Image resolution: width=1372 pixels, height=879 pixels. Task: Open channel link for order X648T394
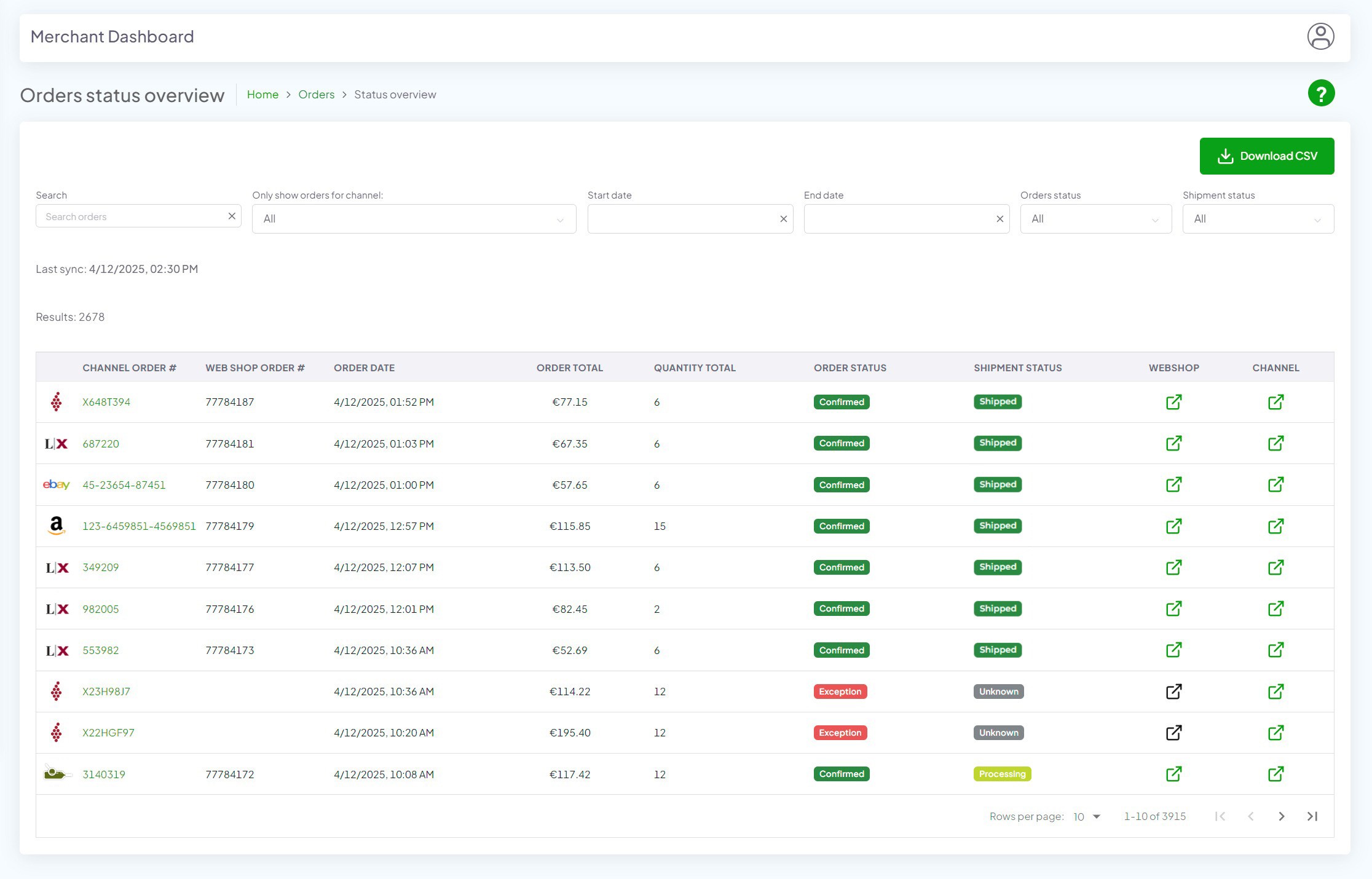tap(1275, 402)
